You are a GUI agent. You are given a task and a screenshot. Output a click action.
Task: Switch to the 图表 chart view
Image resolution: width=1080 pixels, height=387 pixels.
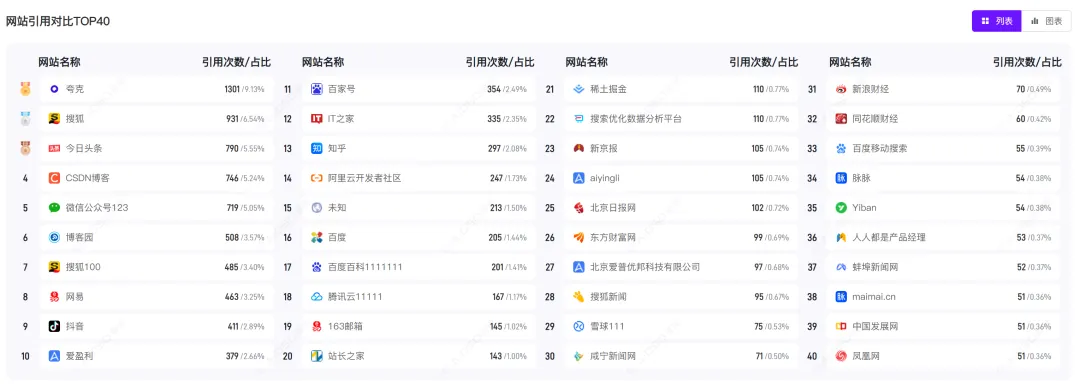[x=1046, y=21]
